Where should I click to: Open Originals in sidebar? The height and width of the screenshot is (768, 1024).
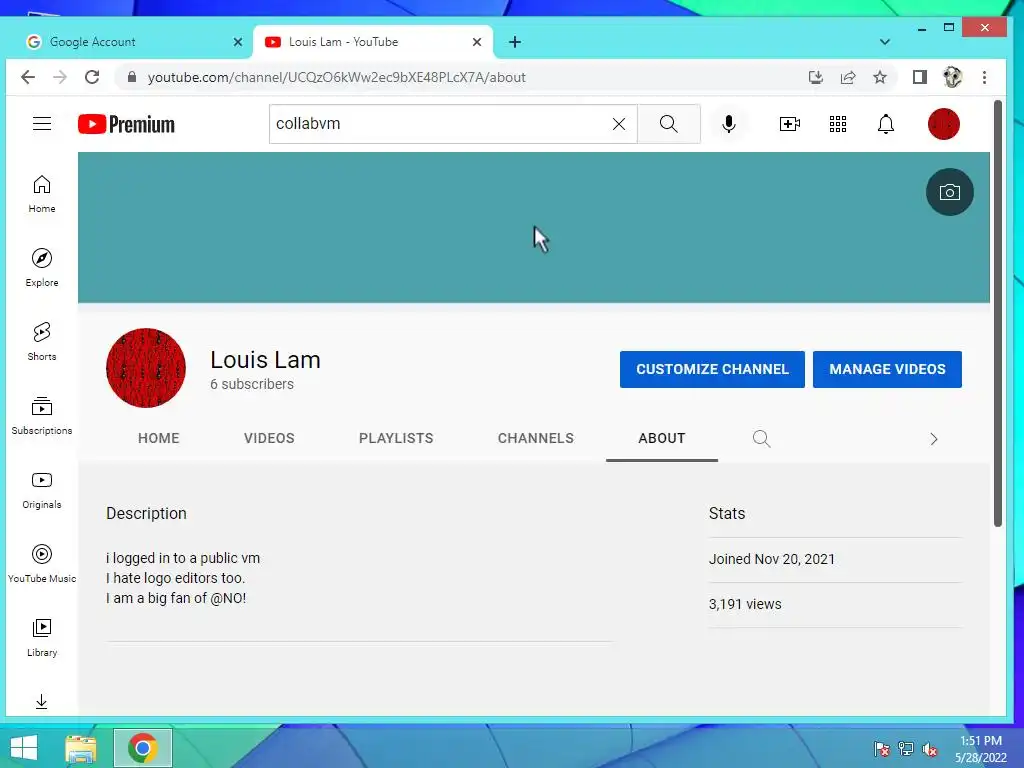click(x=42, y=490)
